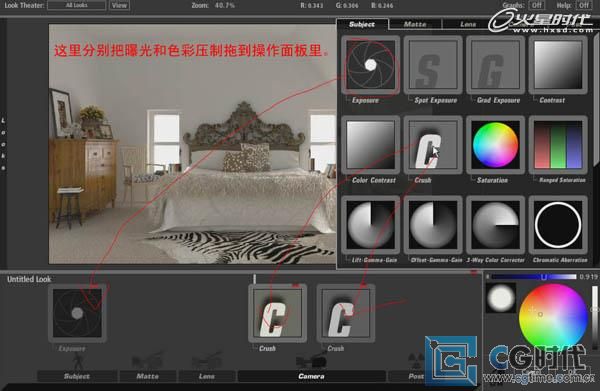This screenshot has height=391, width=600.
Task: Click the Zoom 40.7% value
Action: [x=225, y=5]
